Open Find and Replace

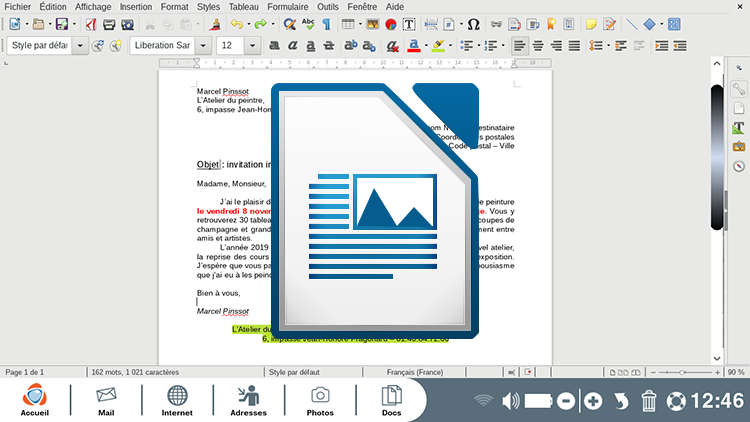pyautogui.click(x=289, y=24)
